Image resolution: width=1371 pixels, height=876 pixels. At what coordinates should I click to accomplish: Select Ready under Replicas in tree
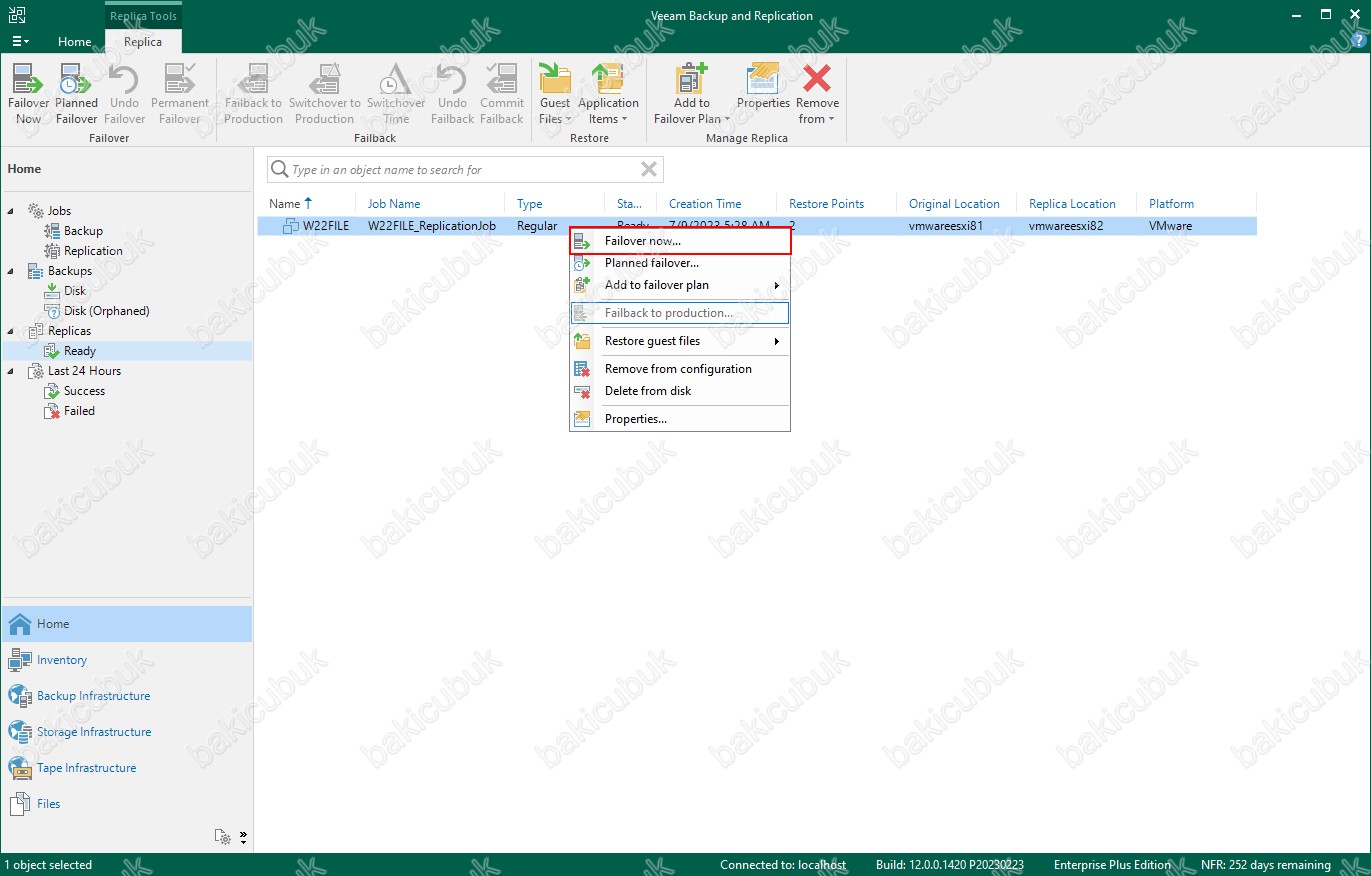80,351
